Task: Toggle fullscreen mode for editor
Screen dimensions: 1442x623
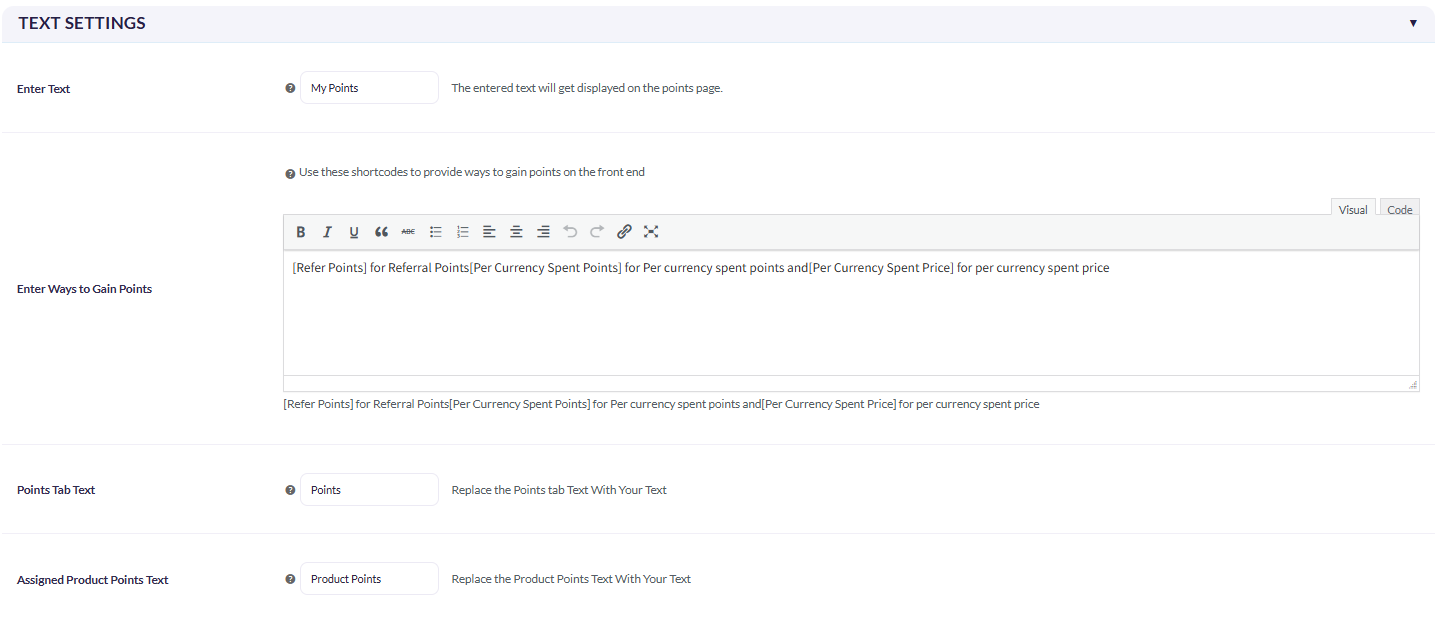Action: 651,232
